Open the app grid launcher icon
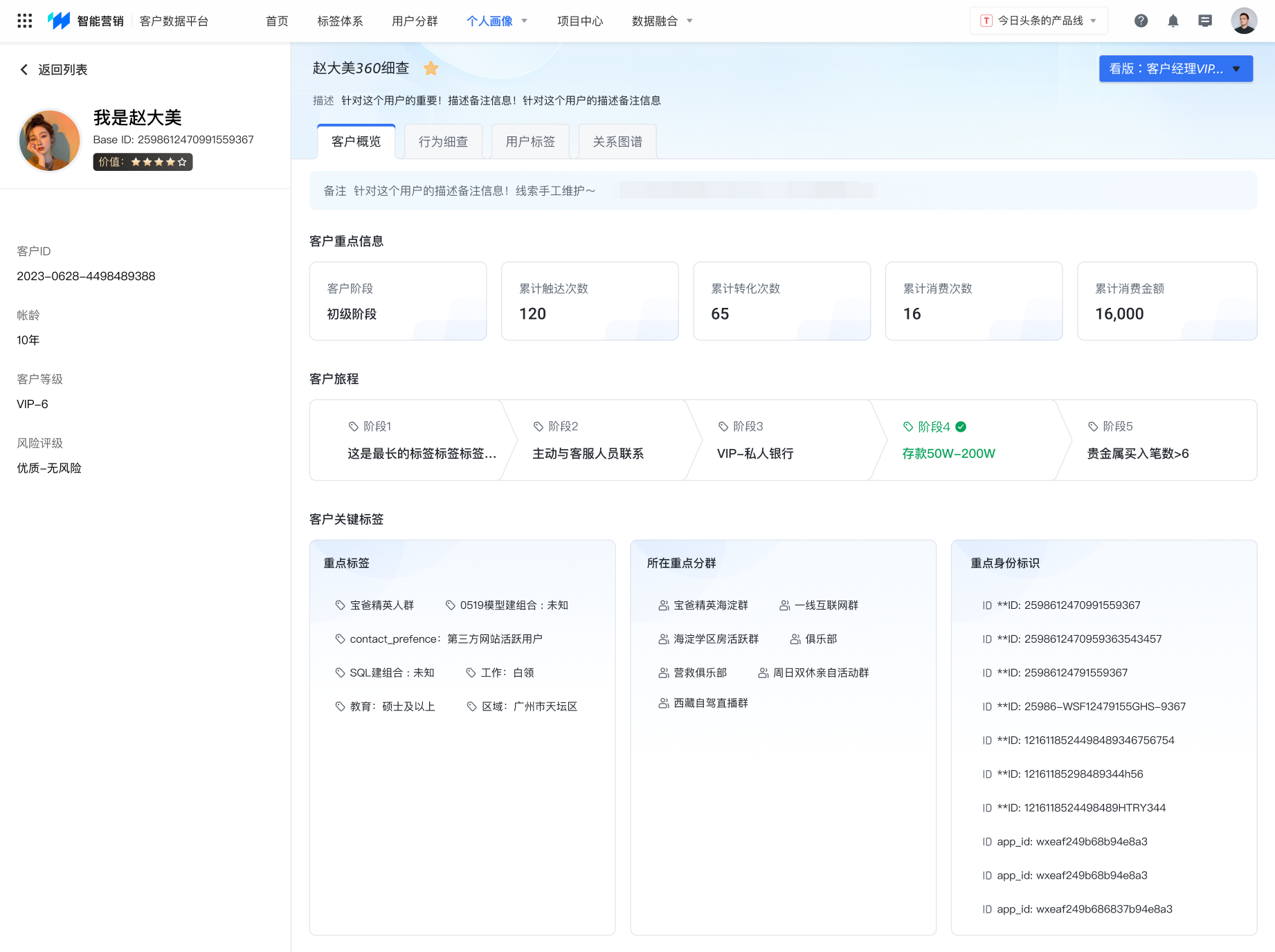The image size is (1275, 952). 25,21
